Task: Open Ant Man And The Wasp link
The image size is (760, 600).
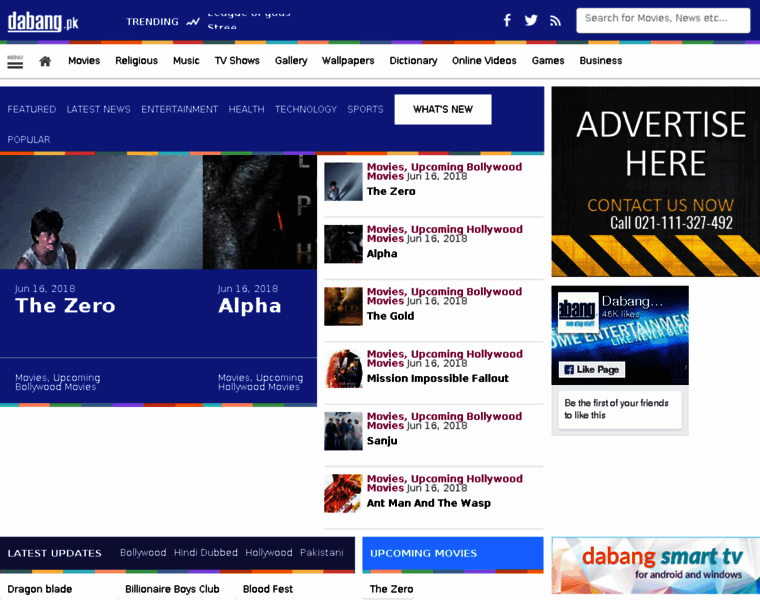Action: pyautogui.click(x=428, y=503)
